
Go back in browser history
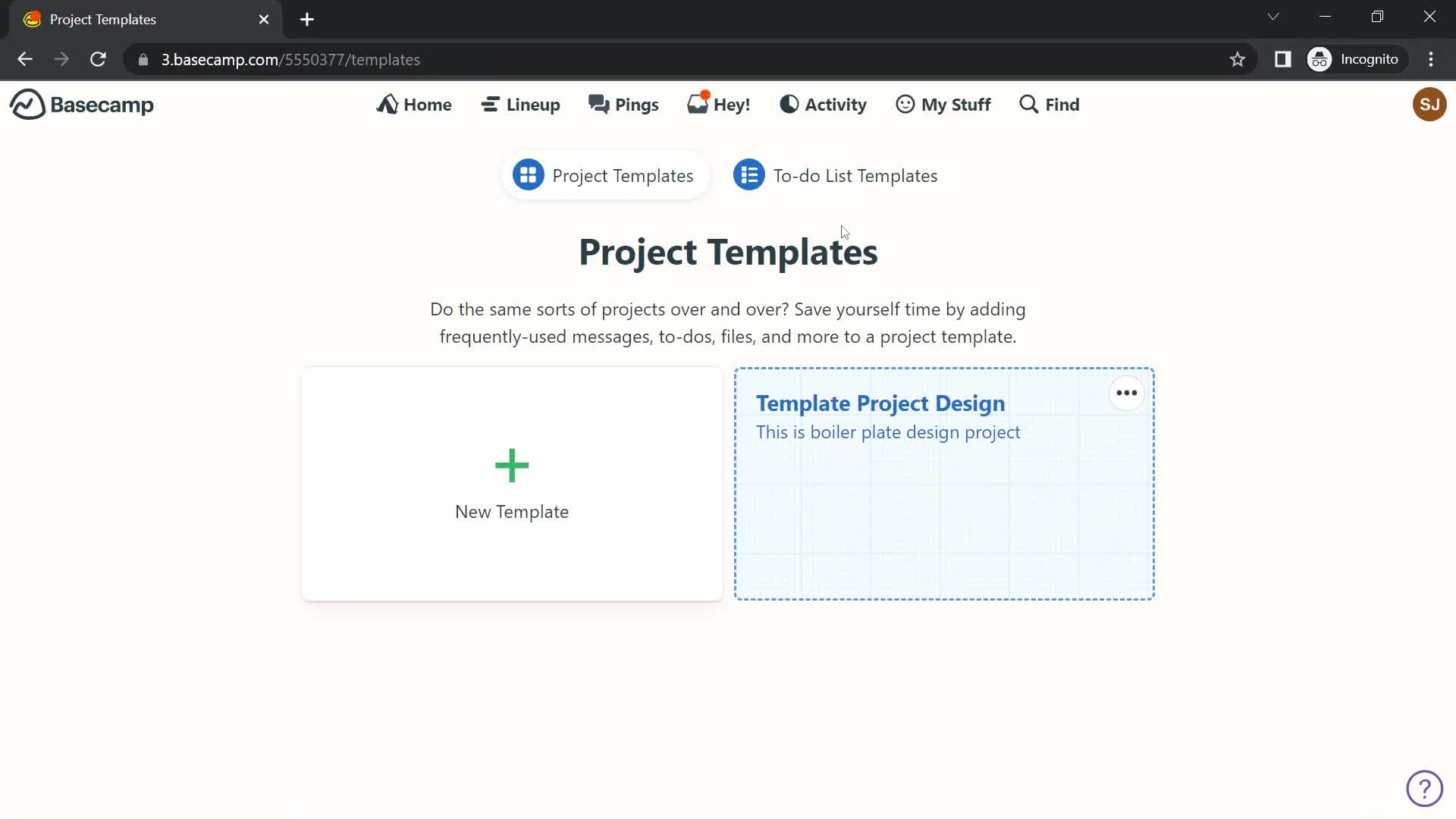point(25,59)
